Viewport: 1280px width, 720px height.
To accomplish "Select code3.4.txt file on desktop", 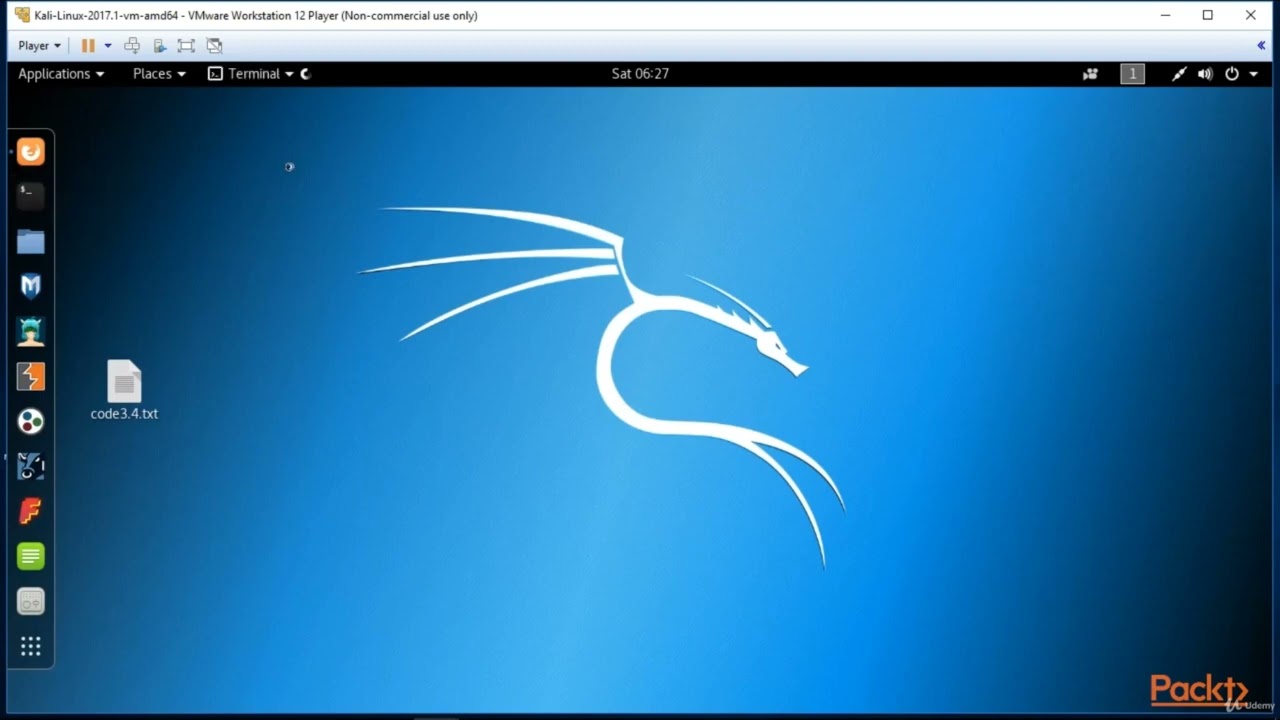I will coord(124,390).
